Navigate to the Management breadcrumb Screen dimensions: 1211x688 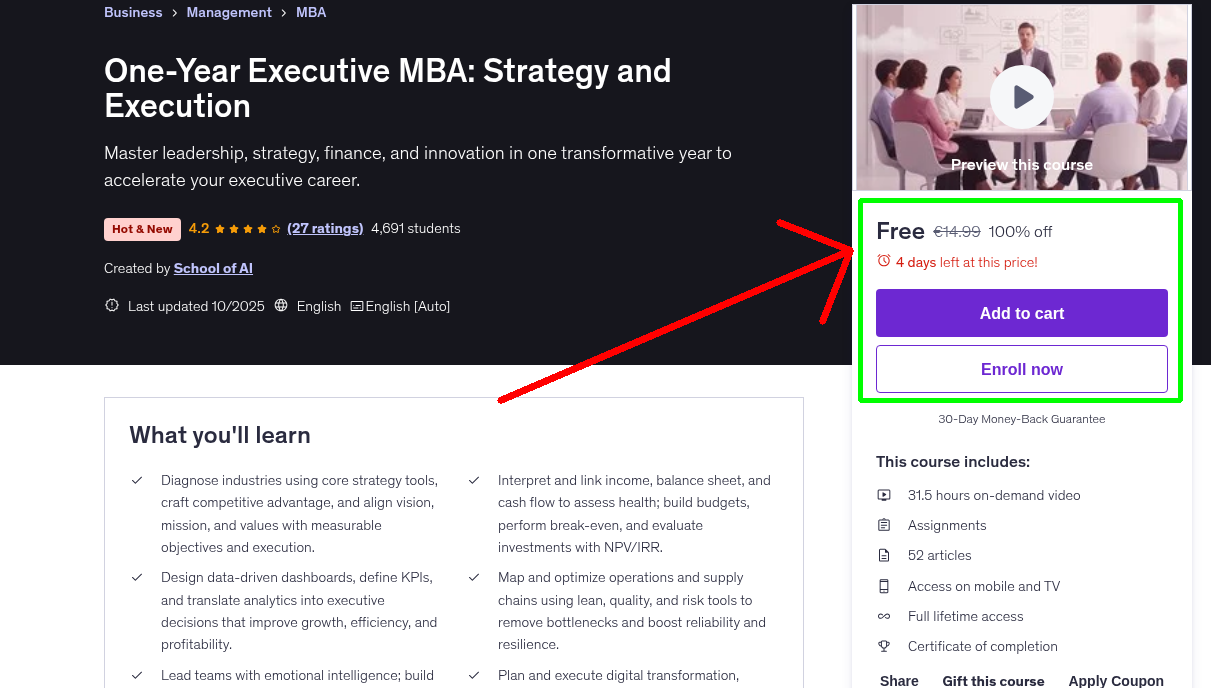[x=229, y=12]
